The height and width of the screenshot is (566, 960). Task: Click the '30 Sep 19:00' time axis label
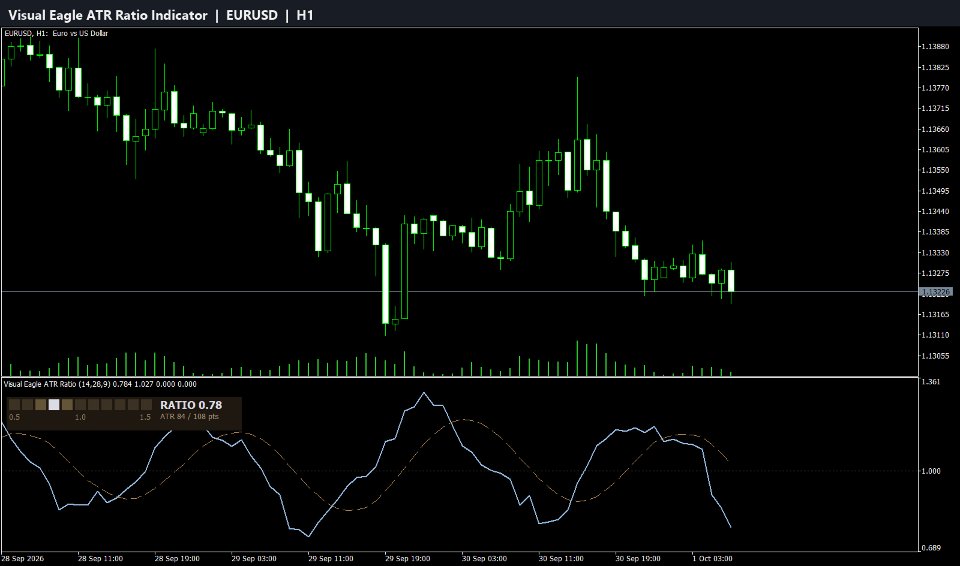[637, 559]
